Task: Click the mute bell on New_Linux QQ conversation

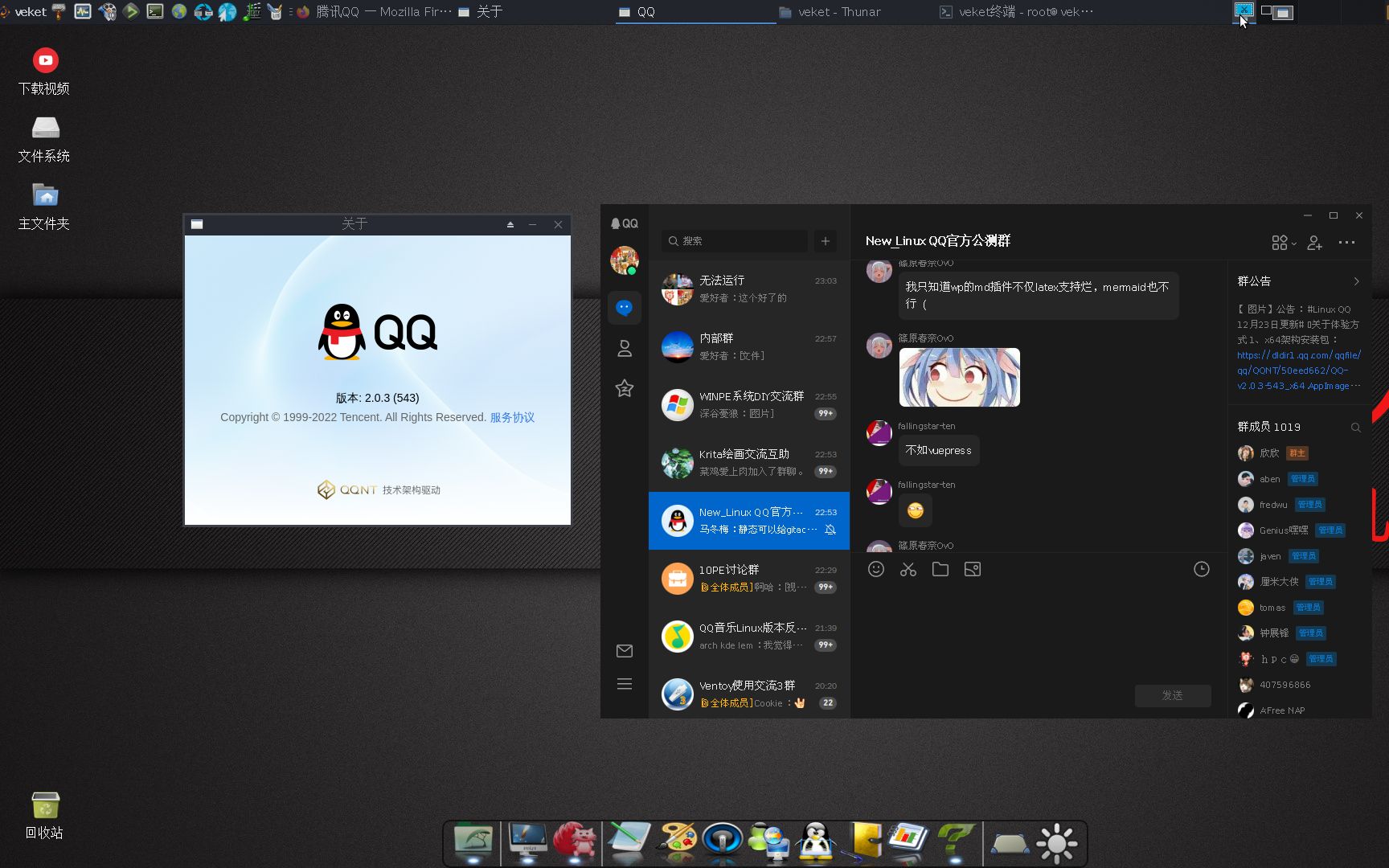Action: tap(830, 530)
